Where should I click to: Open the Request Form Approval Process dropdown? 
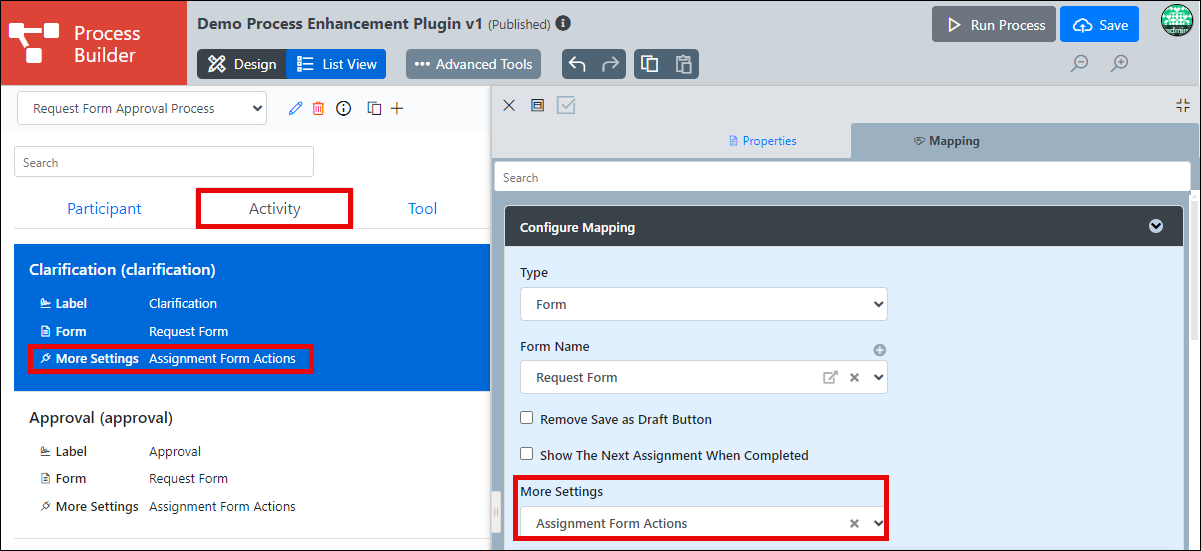(142, 108)
